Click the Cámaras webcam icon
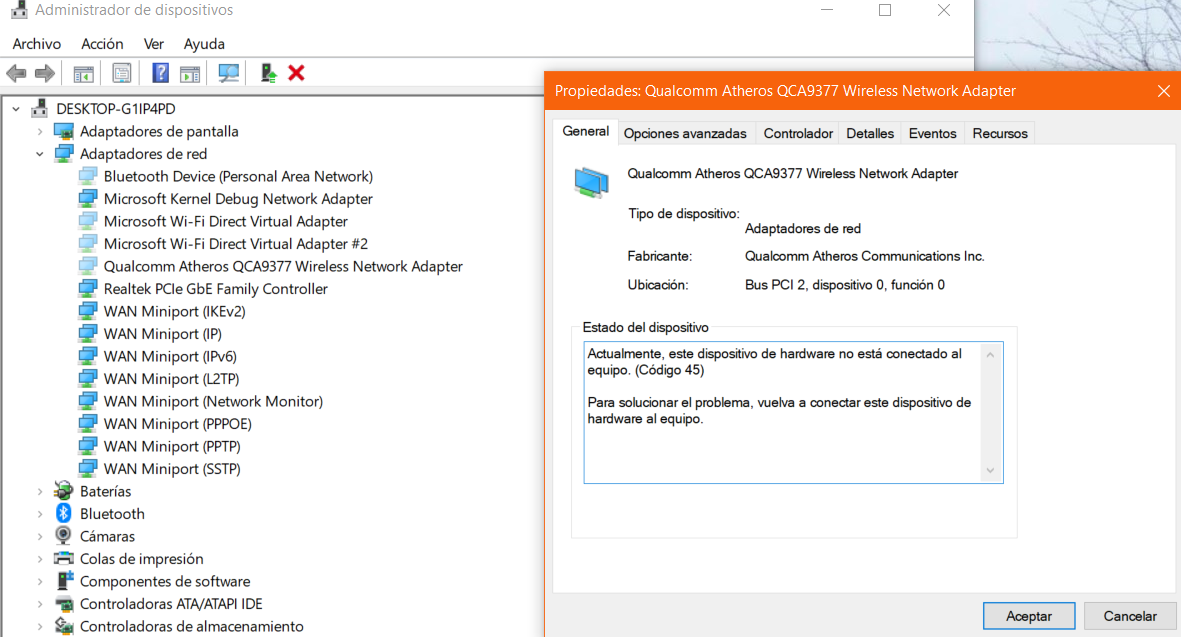 click(x=64, y=536)
